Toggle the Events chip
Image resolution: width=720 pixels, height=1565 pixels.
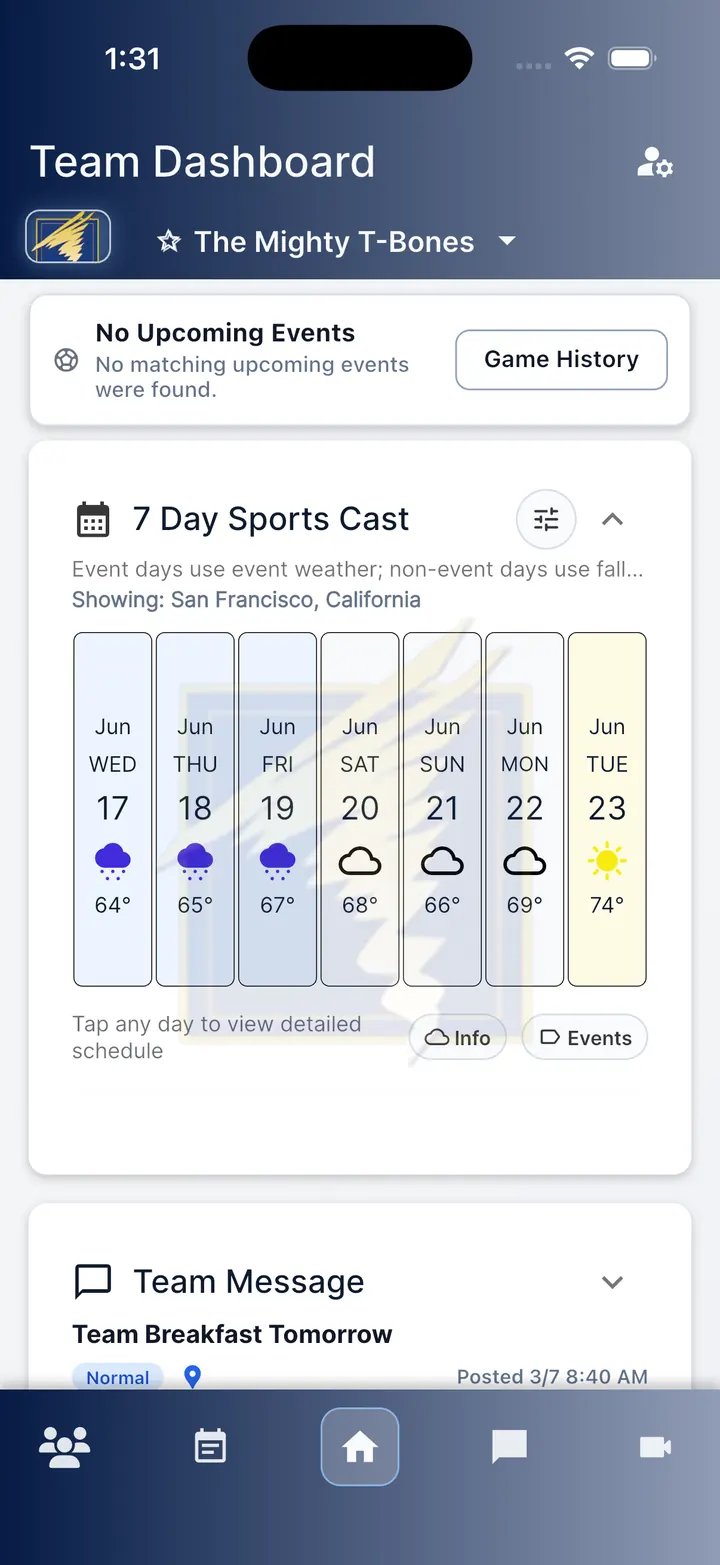585,1038
